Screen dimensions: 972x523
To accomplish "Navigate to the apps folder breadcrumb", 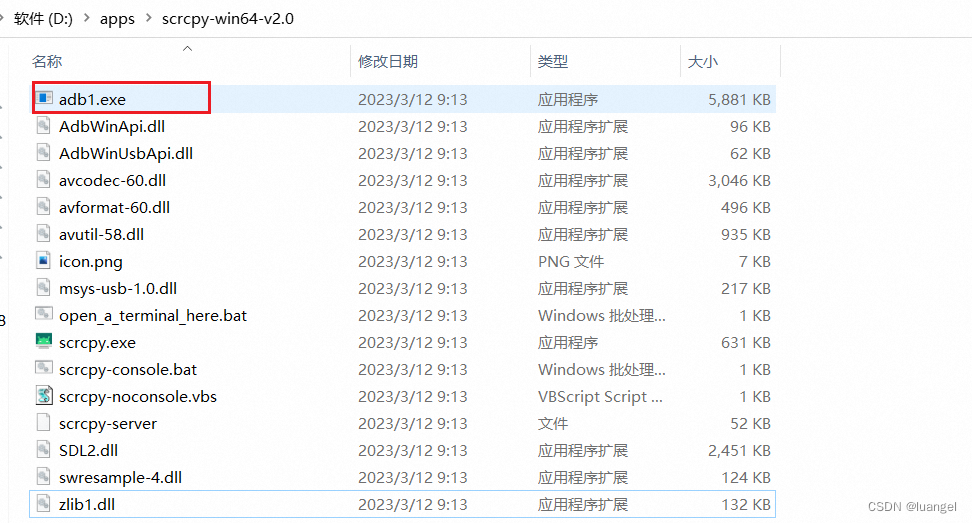I will click(x=117, y=19).
